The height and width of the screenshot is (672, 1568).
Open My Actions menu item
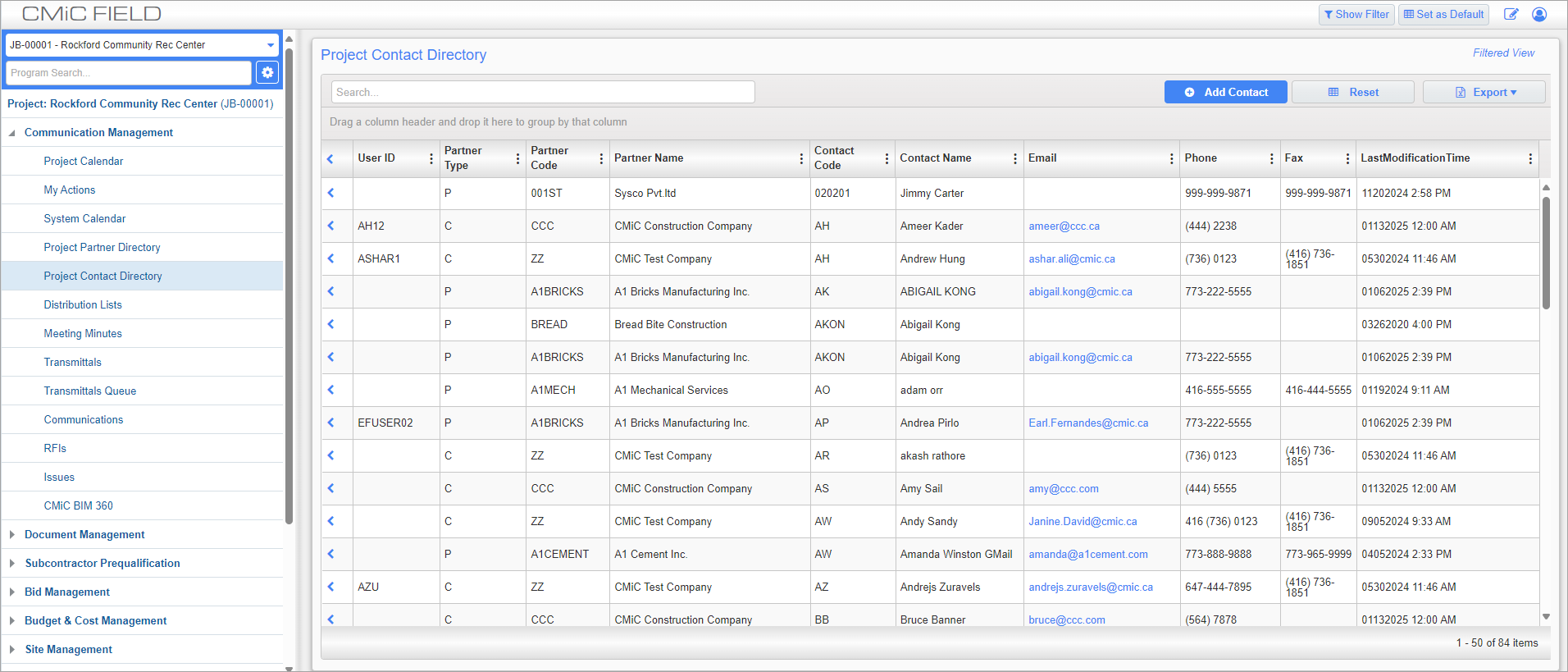(70, 190)
